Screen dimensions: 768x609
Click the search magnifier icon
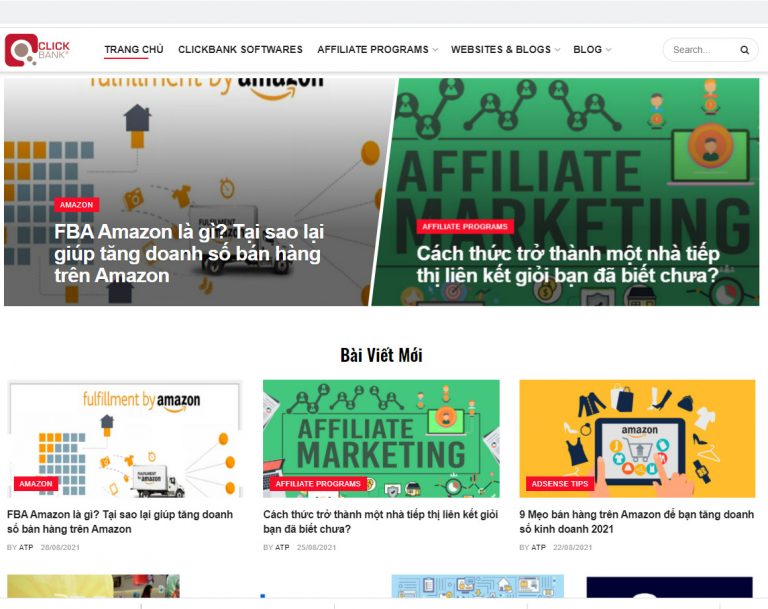[744, 50]
